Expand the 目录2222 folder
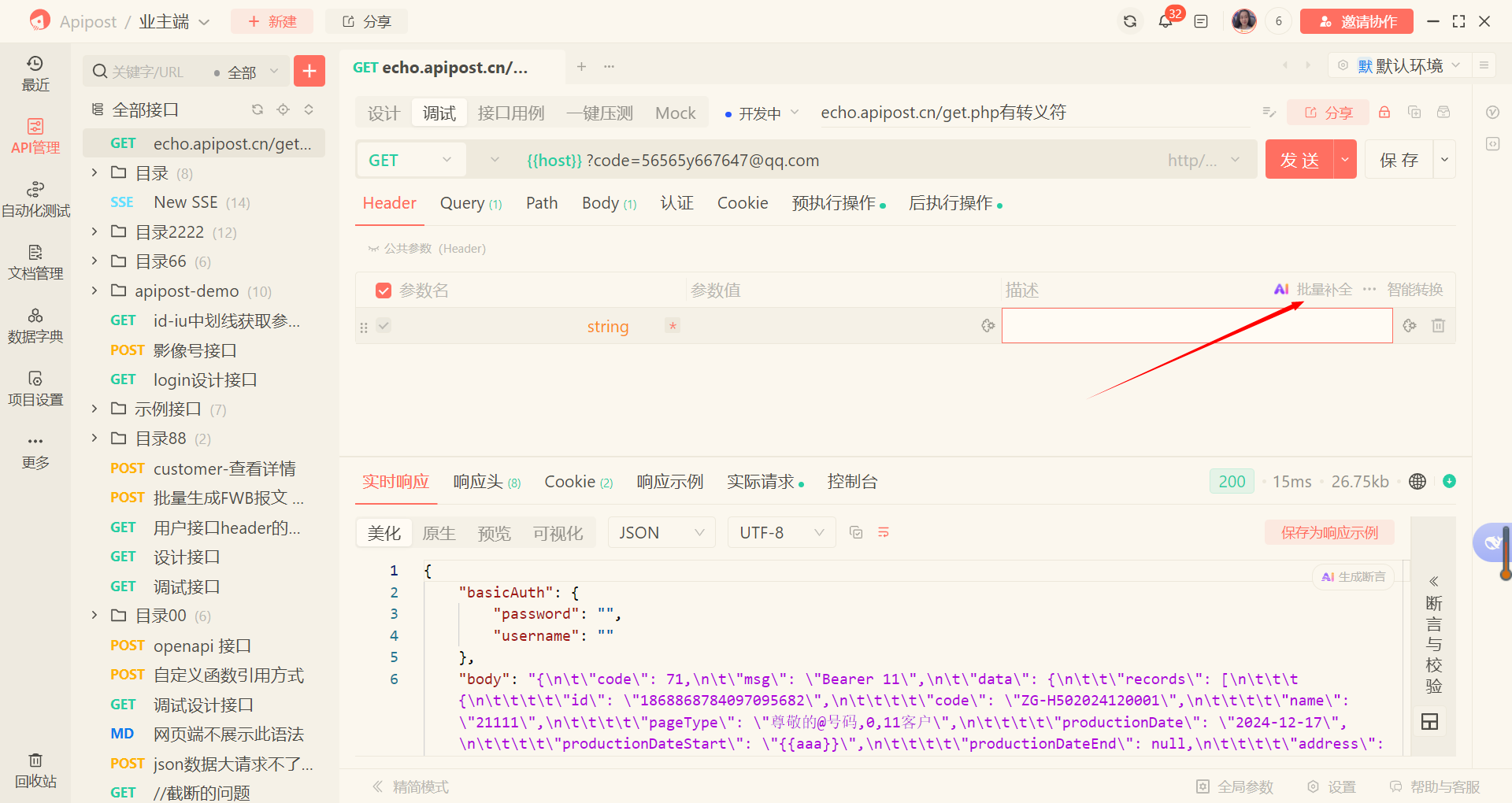The height and width of the screenshot is (803, 1512). [94, 231]
